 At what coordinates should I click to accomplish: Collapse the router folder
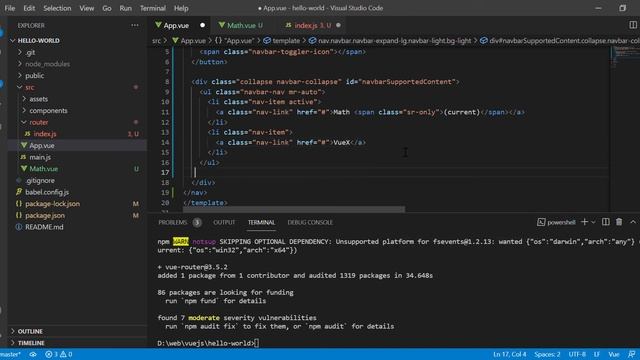(x=24, y=122)
